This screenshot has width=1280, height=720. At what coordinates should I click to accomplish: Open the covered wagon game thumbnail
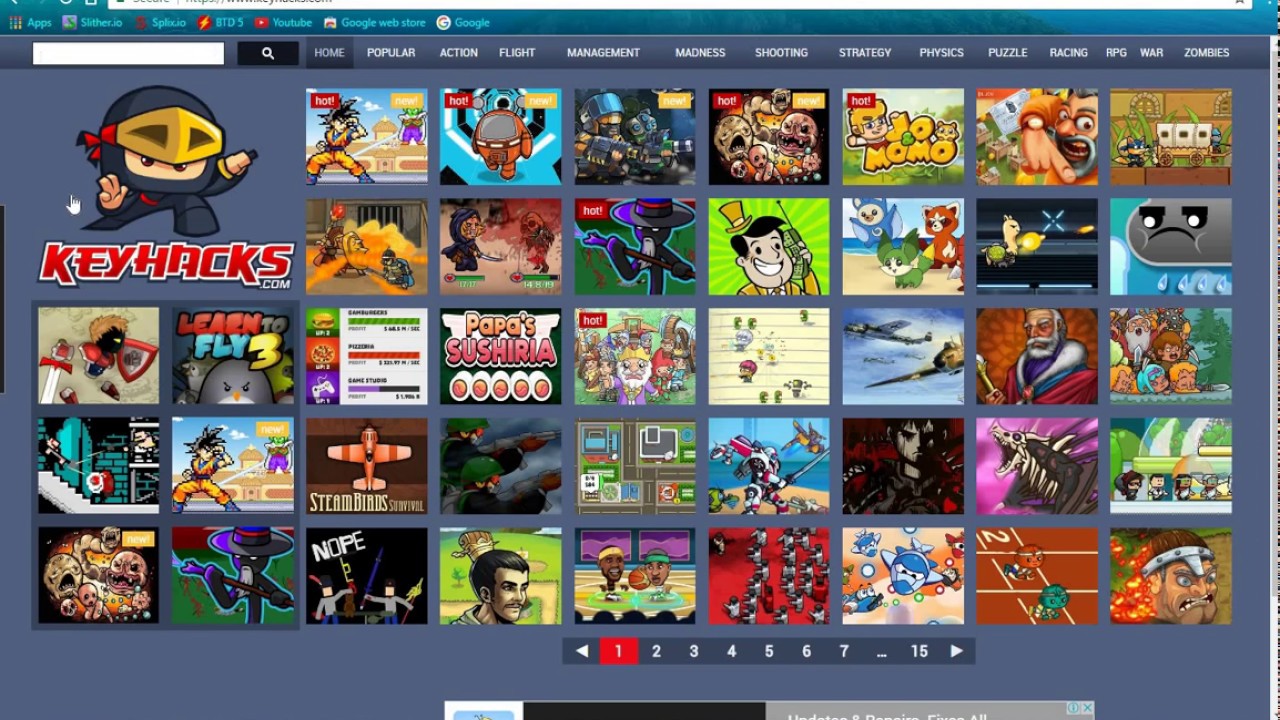[x=1170, y=136]
